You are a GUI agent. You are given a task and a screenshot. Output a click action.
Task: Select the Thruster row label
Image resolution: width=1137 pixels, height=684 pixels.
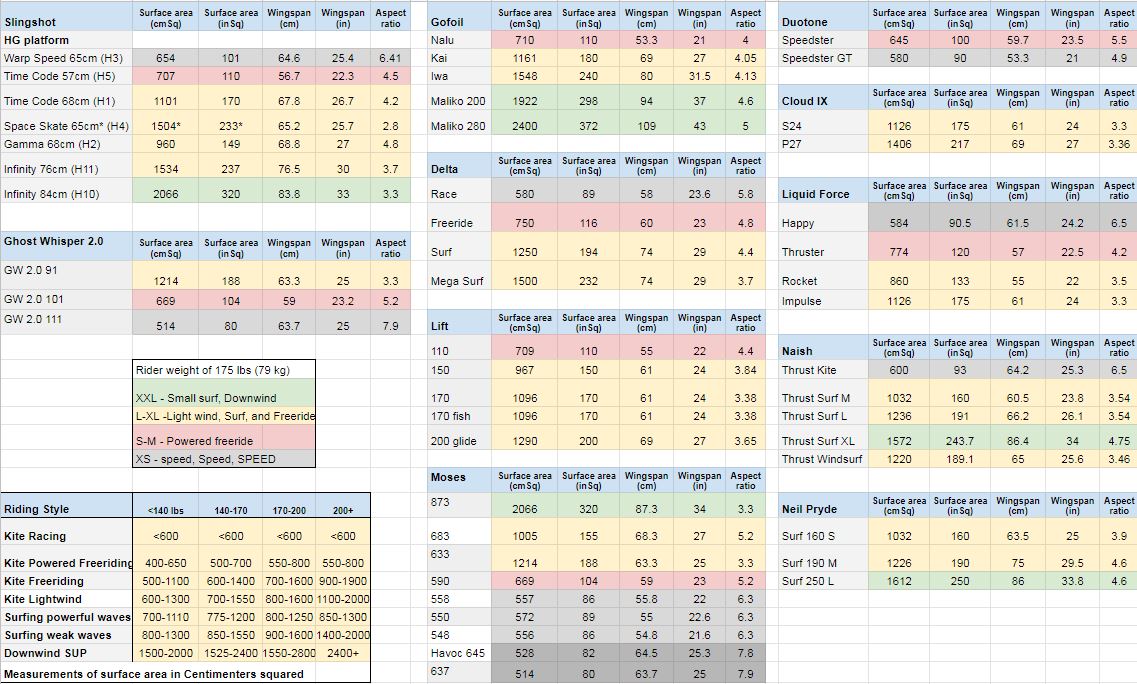[x=823, y=247]
